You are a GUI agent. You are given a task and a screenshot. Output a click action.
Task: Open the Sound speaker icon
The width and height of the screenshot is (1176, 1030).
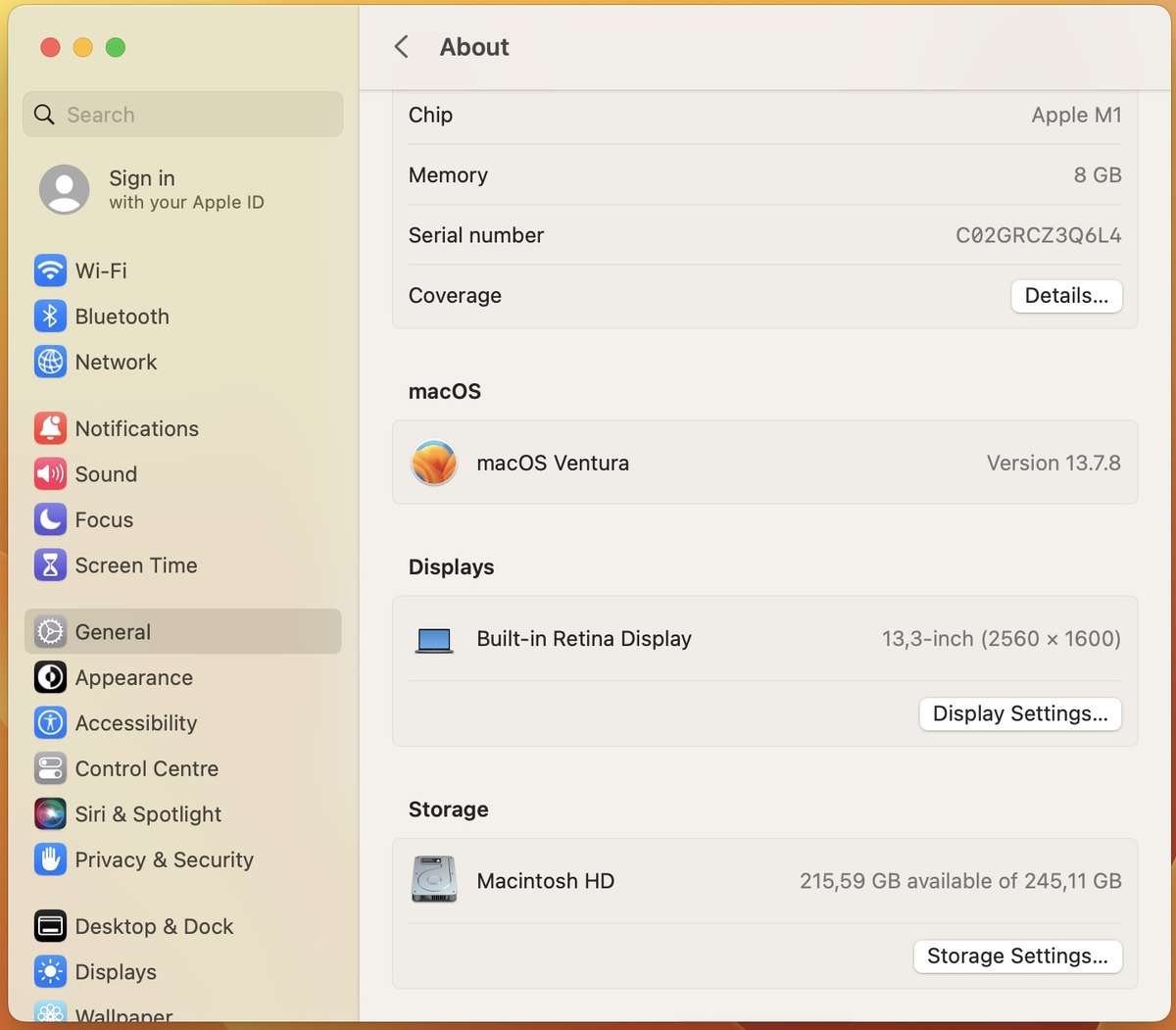point(50,474)
